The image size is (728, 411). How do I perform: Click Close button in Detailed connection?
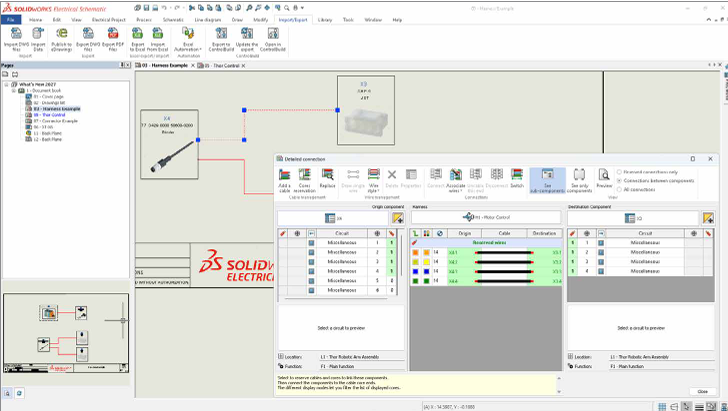[x=702, y=391]
